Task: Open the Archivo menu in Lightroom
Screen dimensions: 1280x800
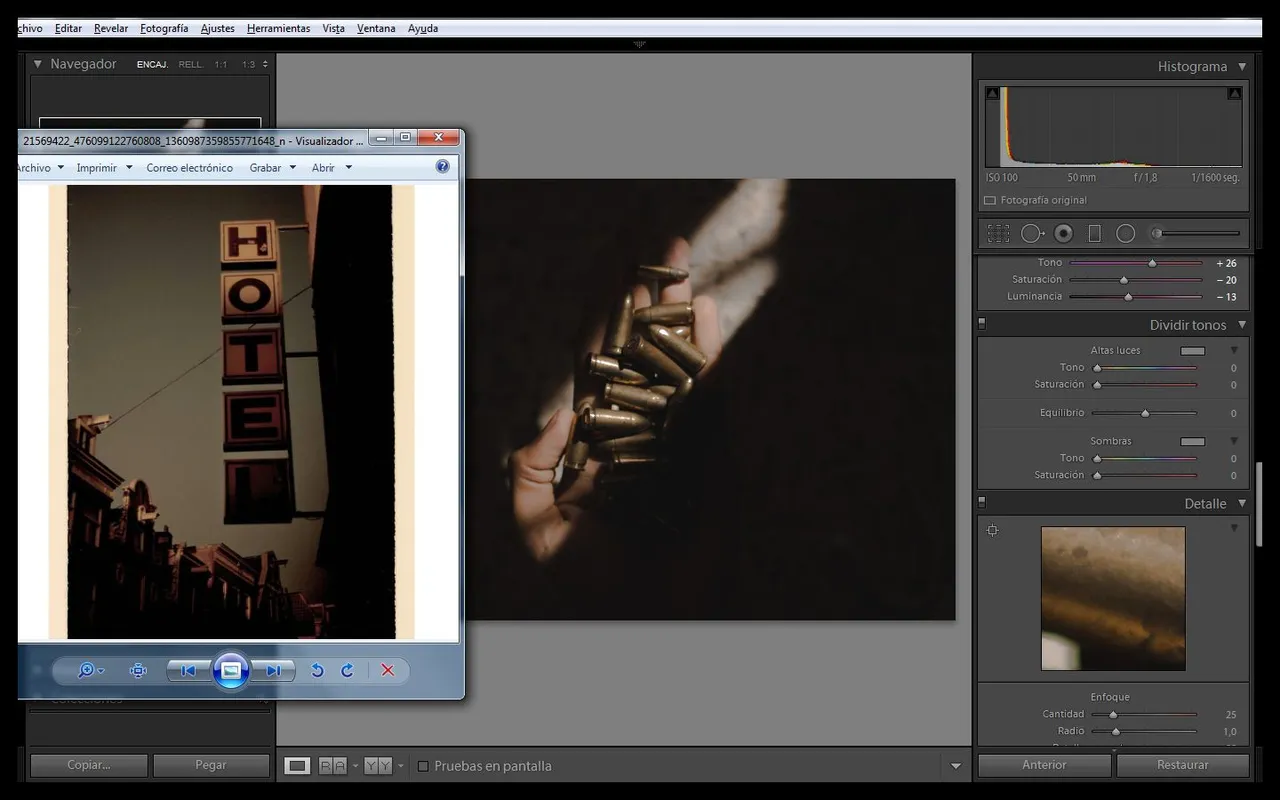Action: pos(30,28)
